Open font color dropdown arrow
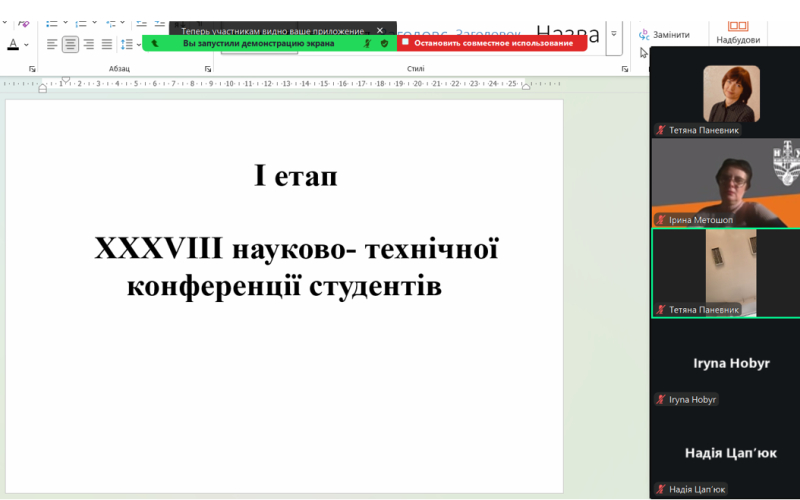 (26, 44)
